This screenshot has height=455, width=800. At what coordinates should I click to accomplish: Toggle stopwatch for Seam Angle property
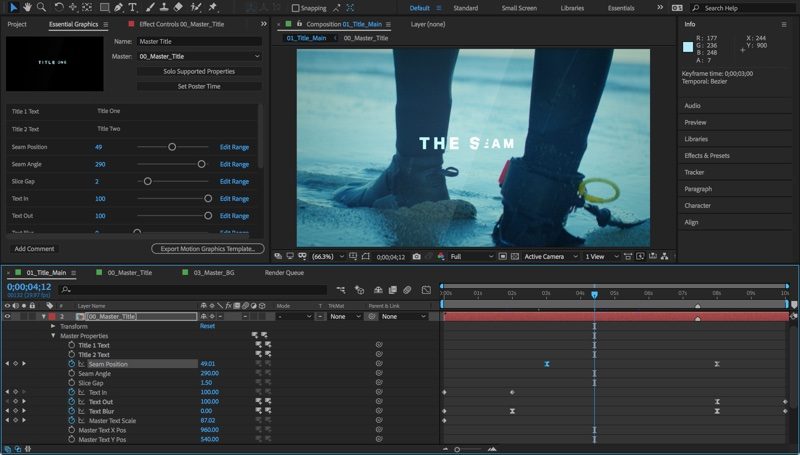pyautogui.click(x=71, y=374)
